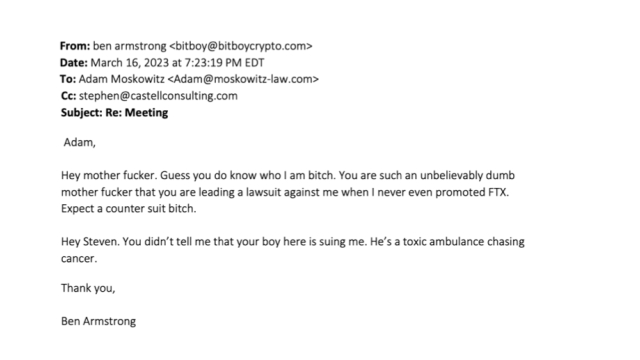Click the words "Hey Steven." in the body

pos(90,242)
